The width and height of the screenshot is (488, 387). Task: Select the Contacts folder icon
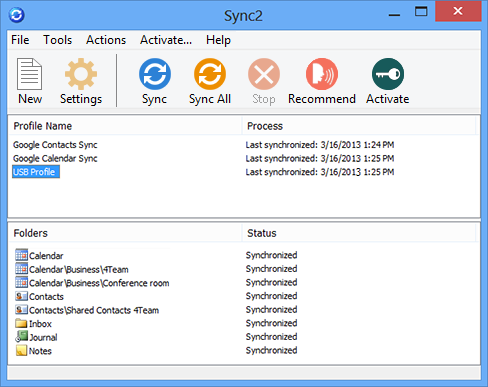pos(21,296)
